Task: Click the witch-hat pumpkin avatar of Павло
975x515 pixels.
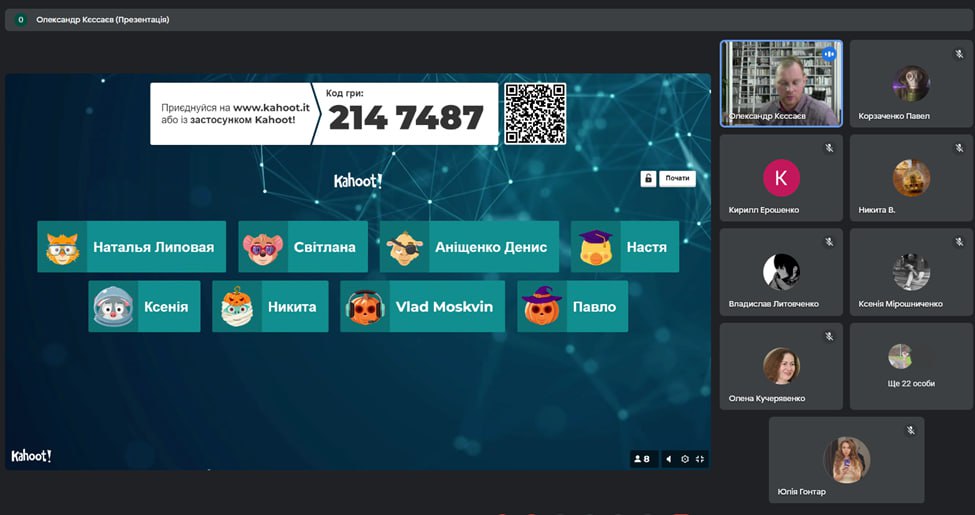Action: click(542, 306)
